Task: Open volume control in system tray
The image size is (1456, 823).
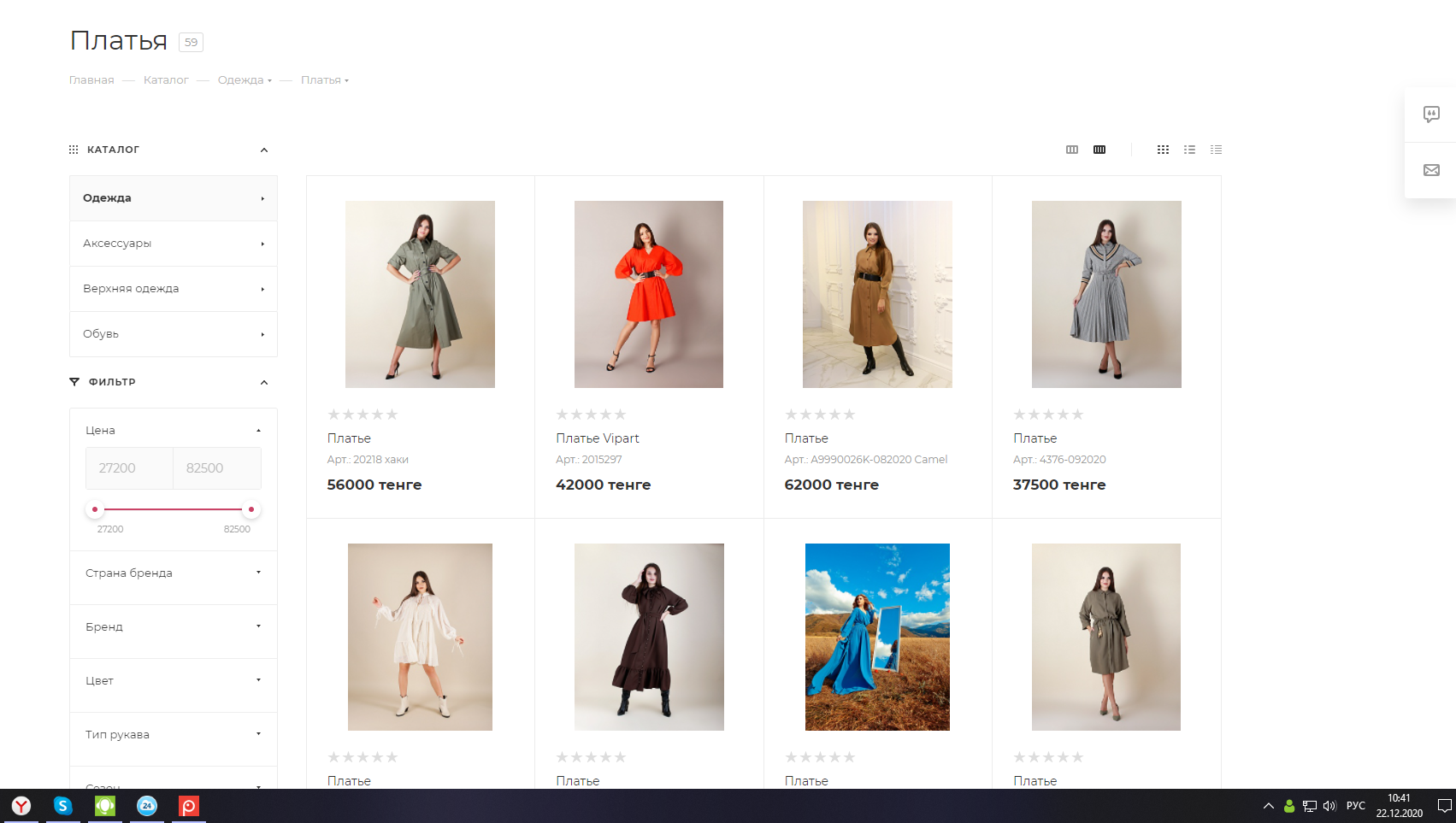Action: pyautogui.click(x=1329, y=806)
